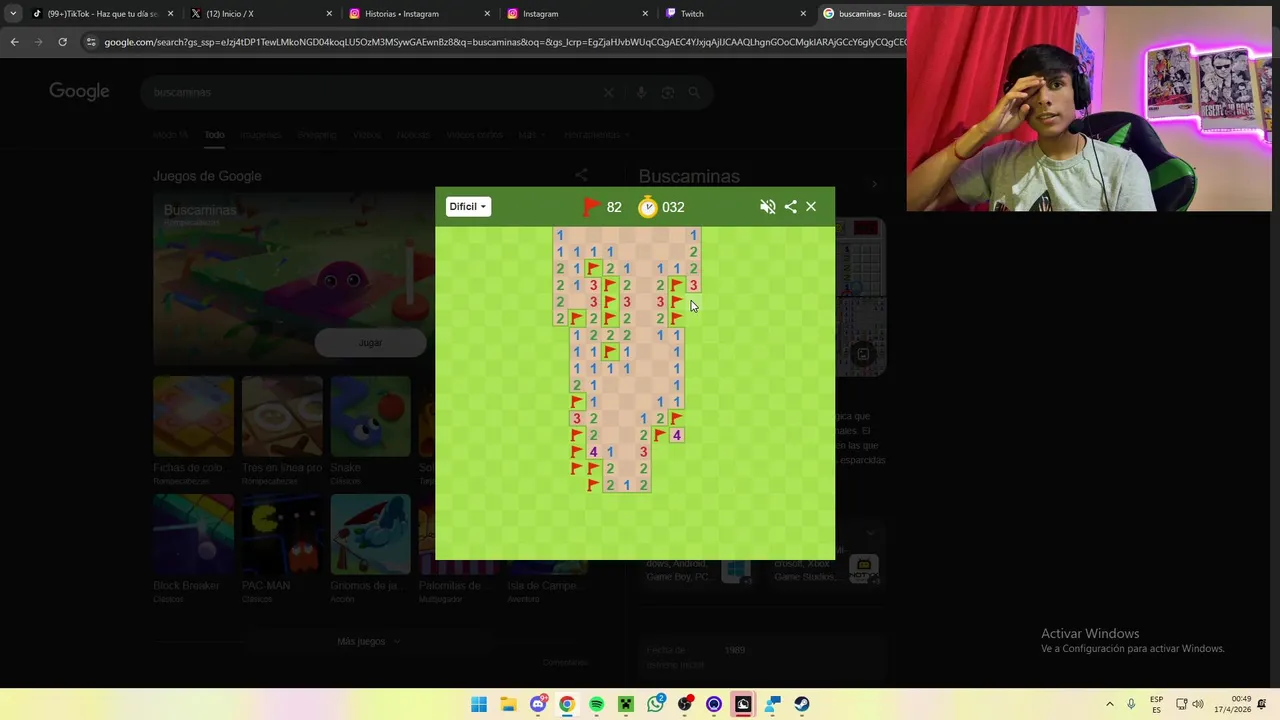The height and width of the screenshot is (720, 1280).
Task: Reload the page in Chrome
Action: 62,42
